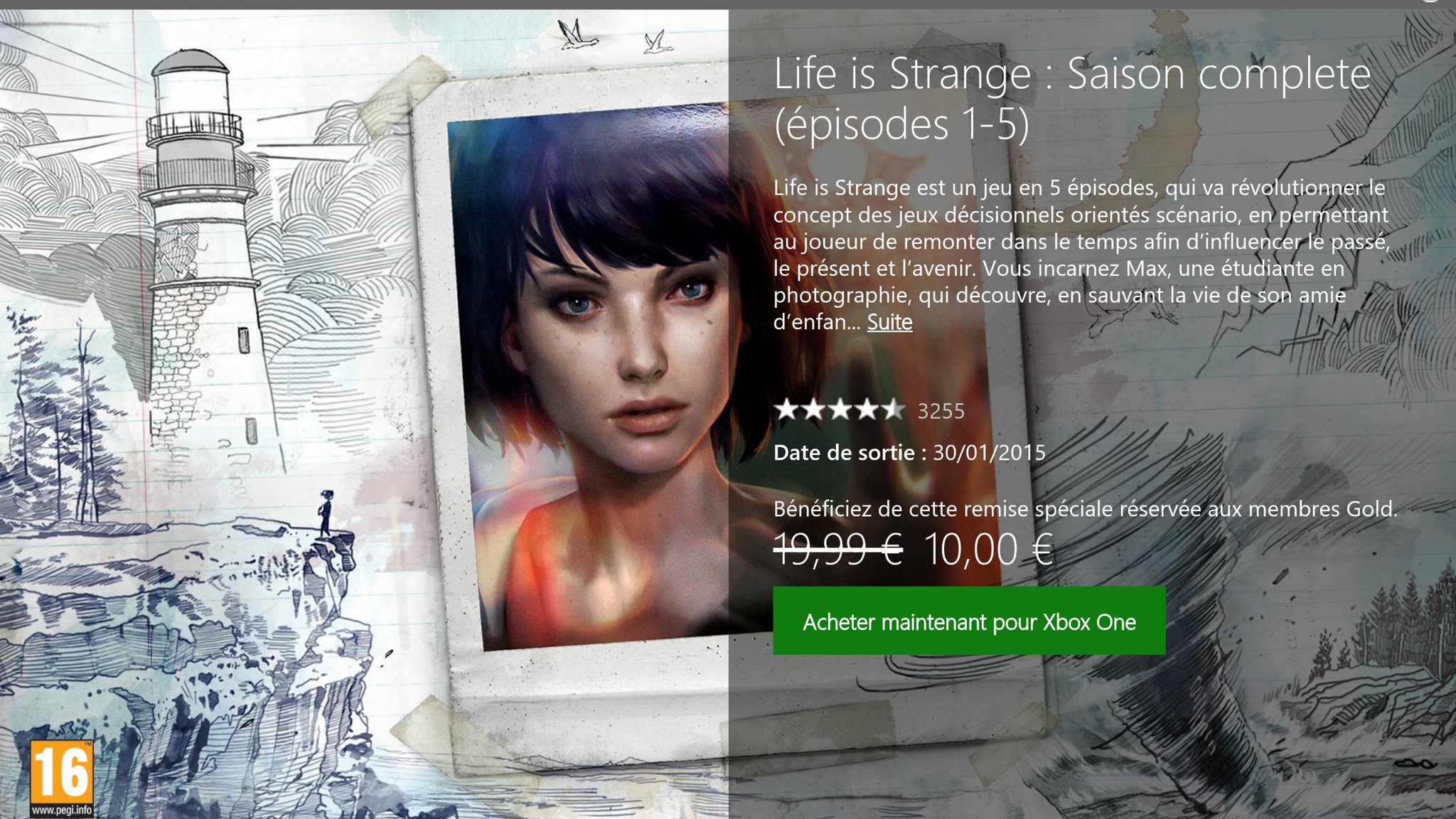Click the 3255 ratings count

941,411
